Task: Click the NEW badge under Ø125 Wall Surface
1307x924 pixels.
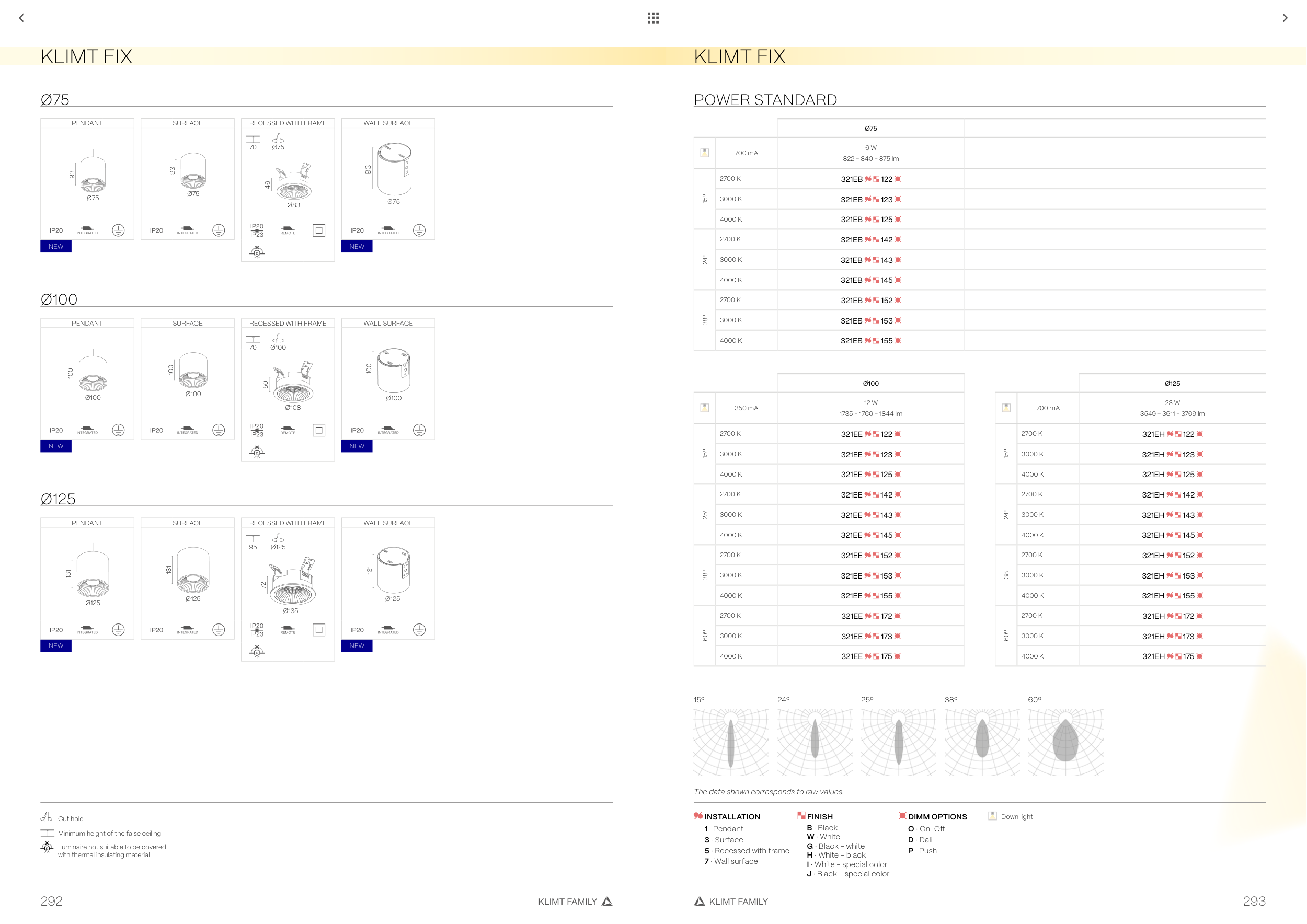Action: (357, 646)
